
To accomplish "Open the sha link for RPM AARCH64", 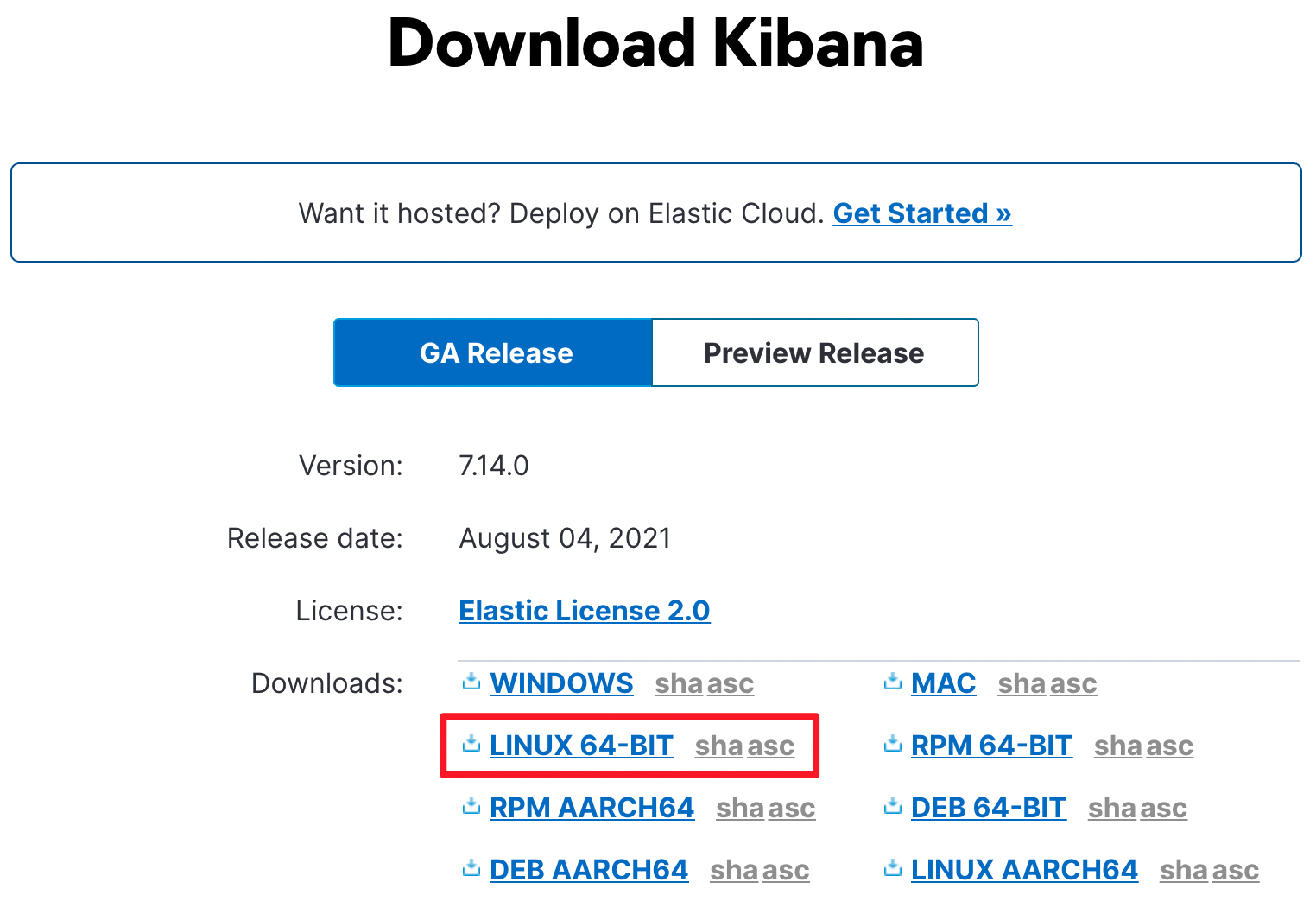I will [739, 809].
